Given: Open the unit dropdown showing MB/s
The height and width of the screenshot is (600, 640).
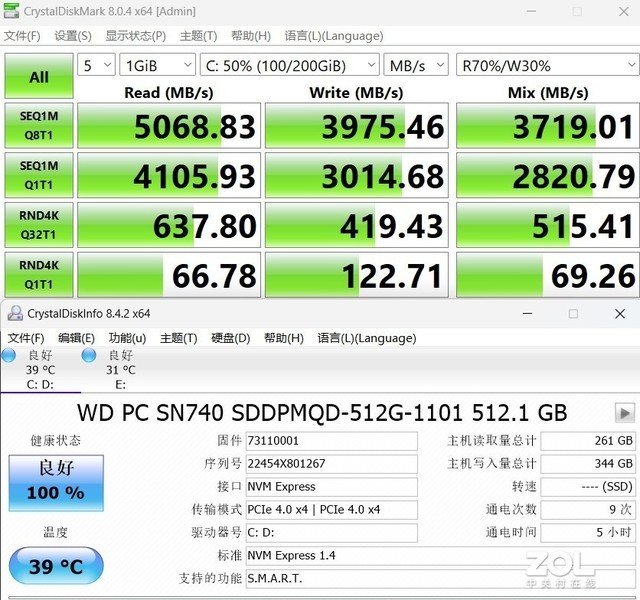Looking at the screenshot, I should click(416, 65).
